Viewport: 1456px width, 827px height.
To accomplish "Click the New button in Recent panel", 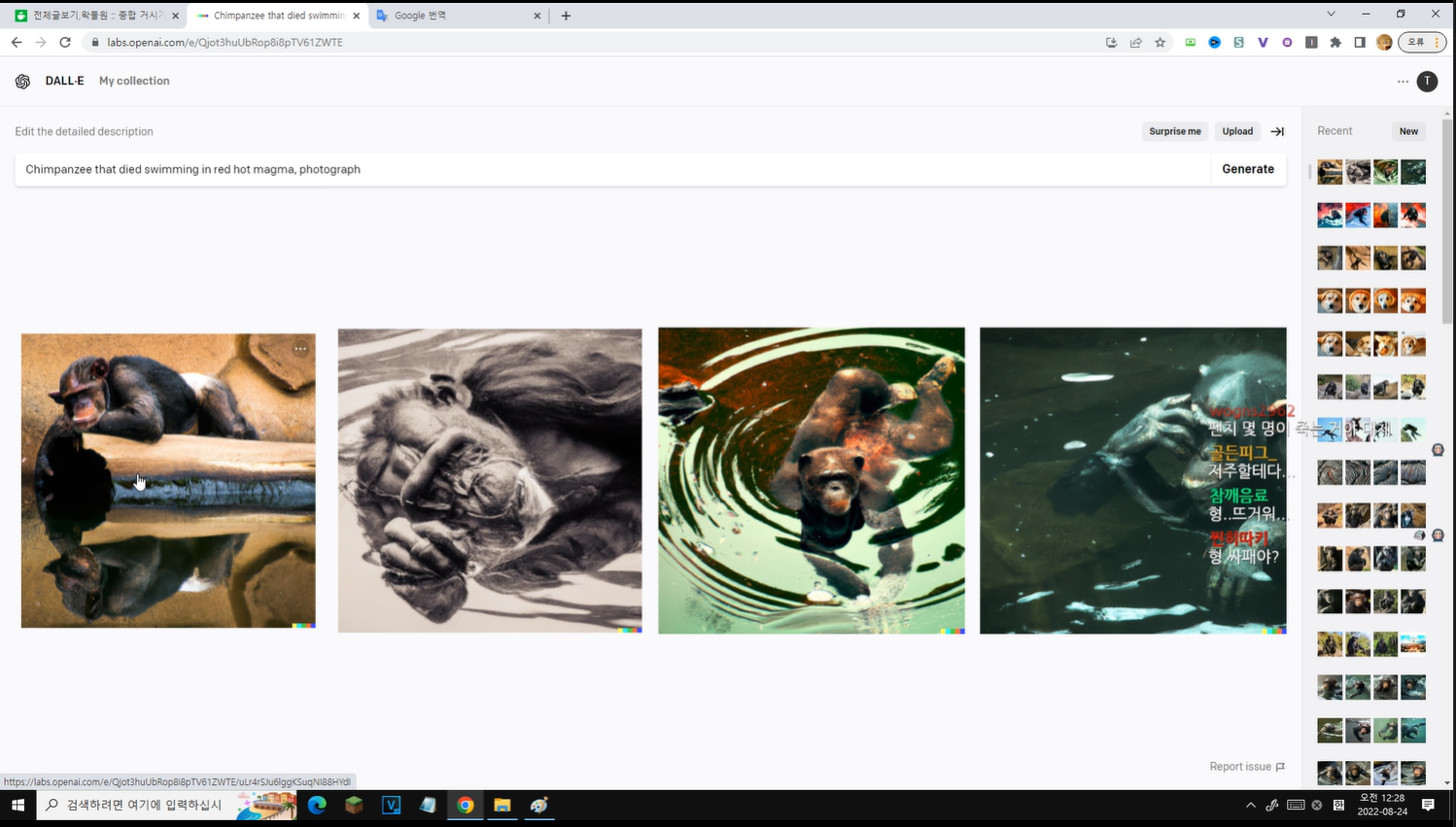I will pyautogui.click(x=1408, y=131).
